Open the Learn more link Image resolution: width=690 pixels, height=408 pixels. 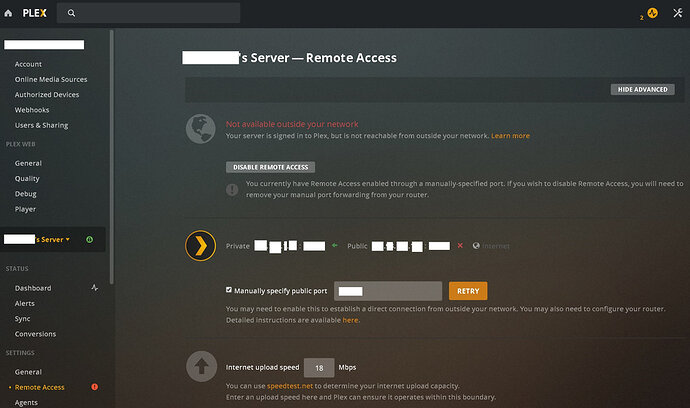coord(510,136)
